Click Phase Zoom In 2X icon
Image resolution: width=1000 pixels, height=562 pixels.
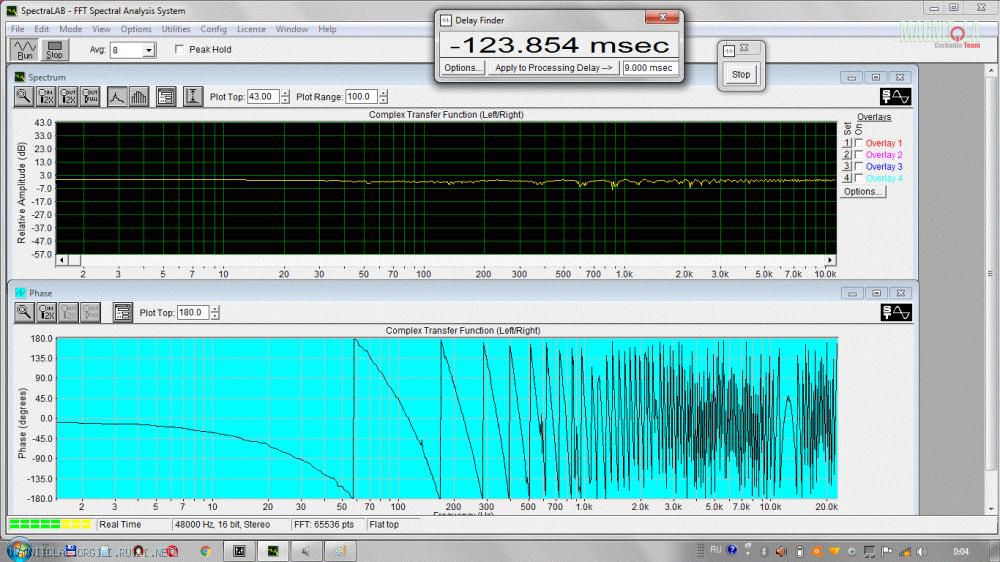pos(46,312)
